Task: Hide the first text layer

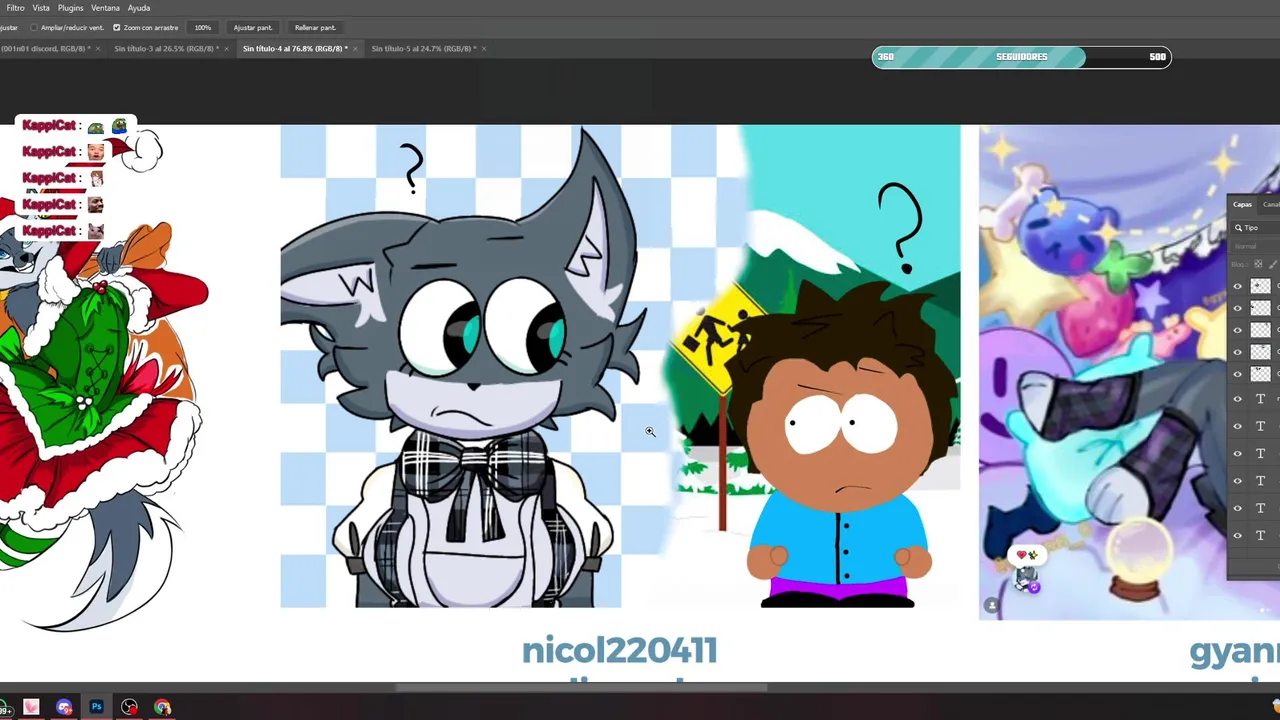Action: pyautogui.click(x=1237, y=399)
